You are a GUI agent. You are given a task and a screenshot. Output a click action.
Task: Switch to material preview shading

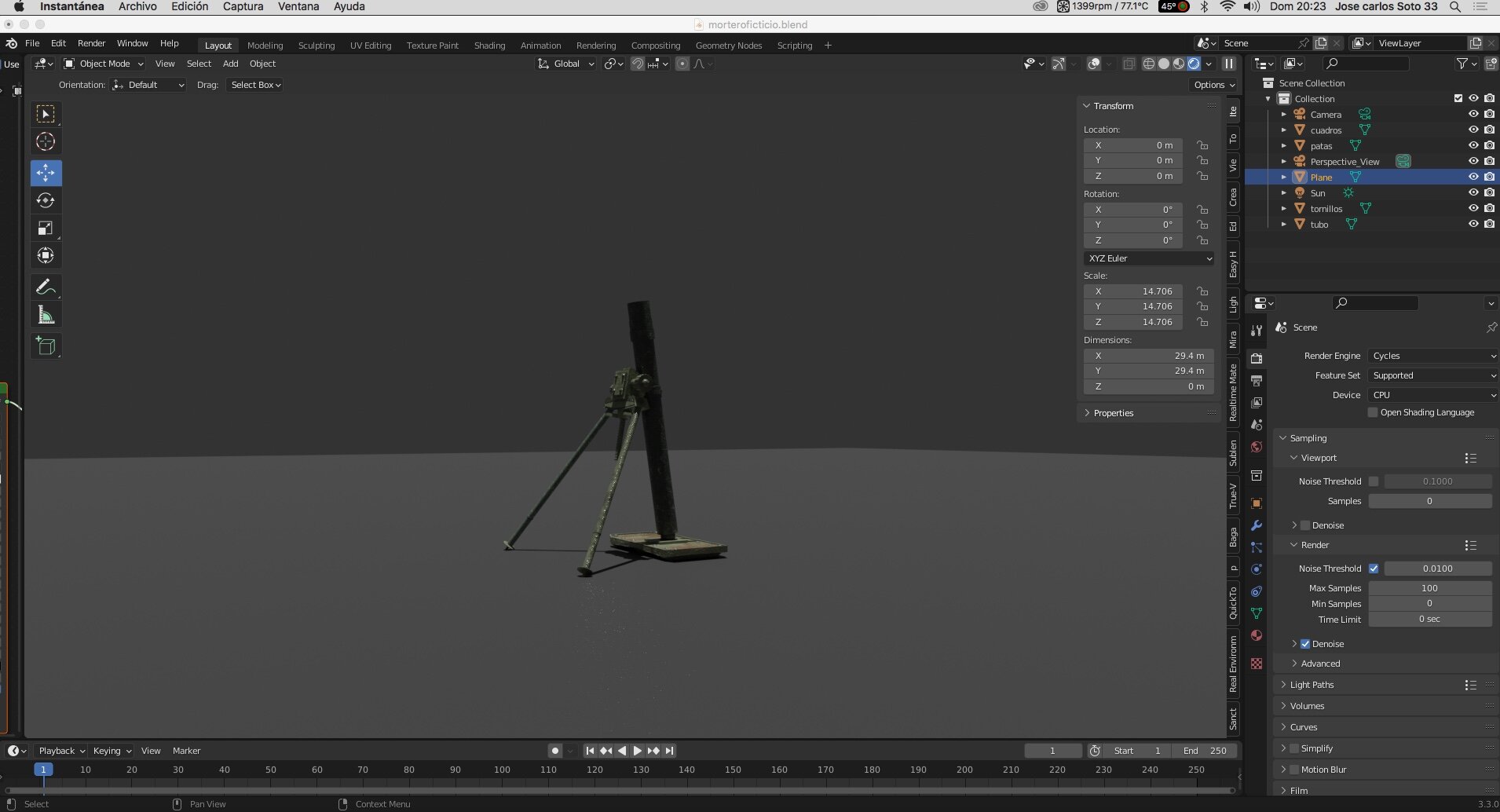coord(1179,64)
